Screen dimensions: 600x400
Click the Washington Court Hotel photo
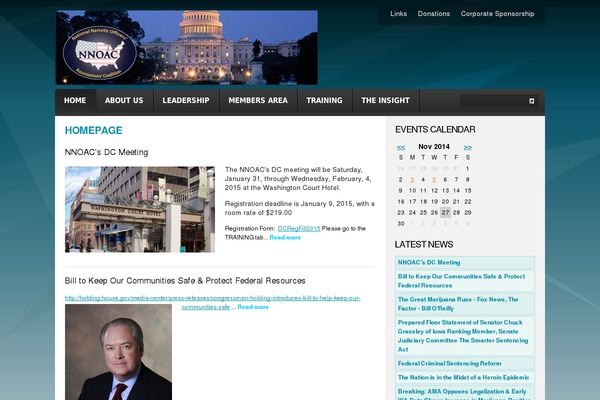pos(140,209)
